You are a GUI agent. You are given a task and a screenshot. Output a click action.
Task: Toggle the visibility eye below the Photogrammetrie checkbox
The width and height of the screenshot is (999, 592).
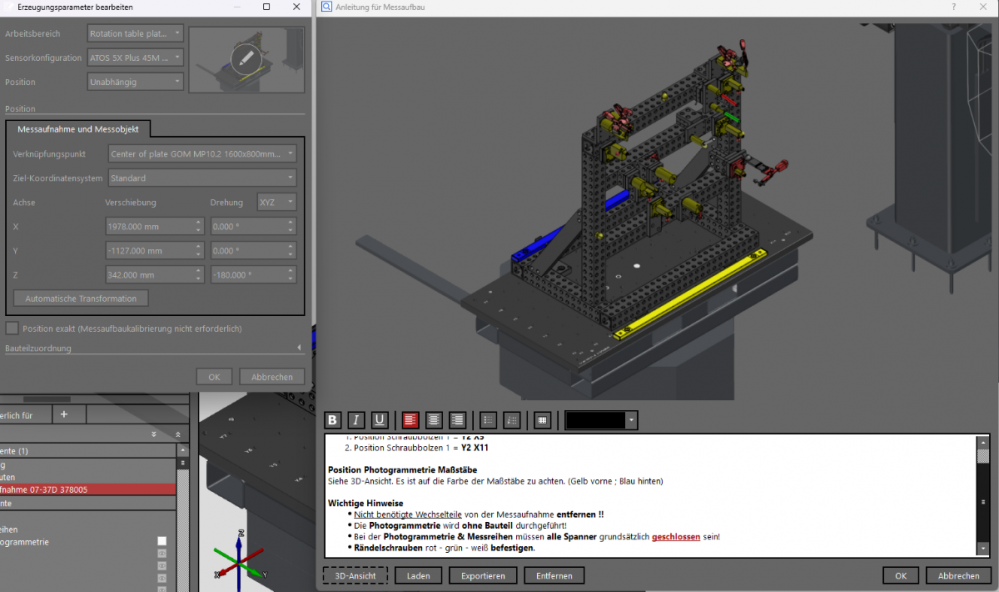point(162,554)
